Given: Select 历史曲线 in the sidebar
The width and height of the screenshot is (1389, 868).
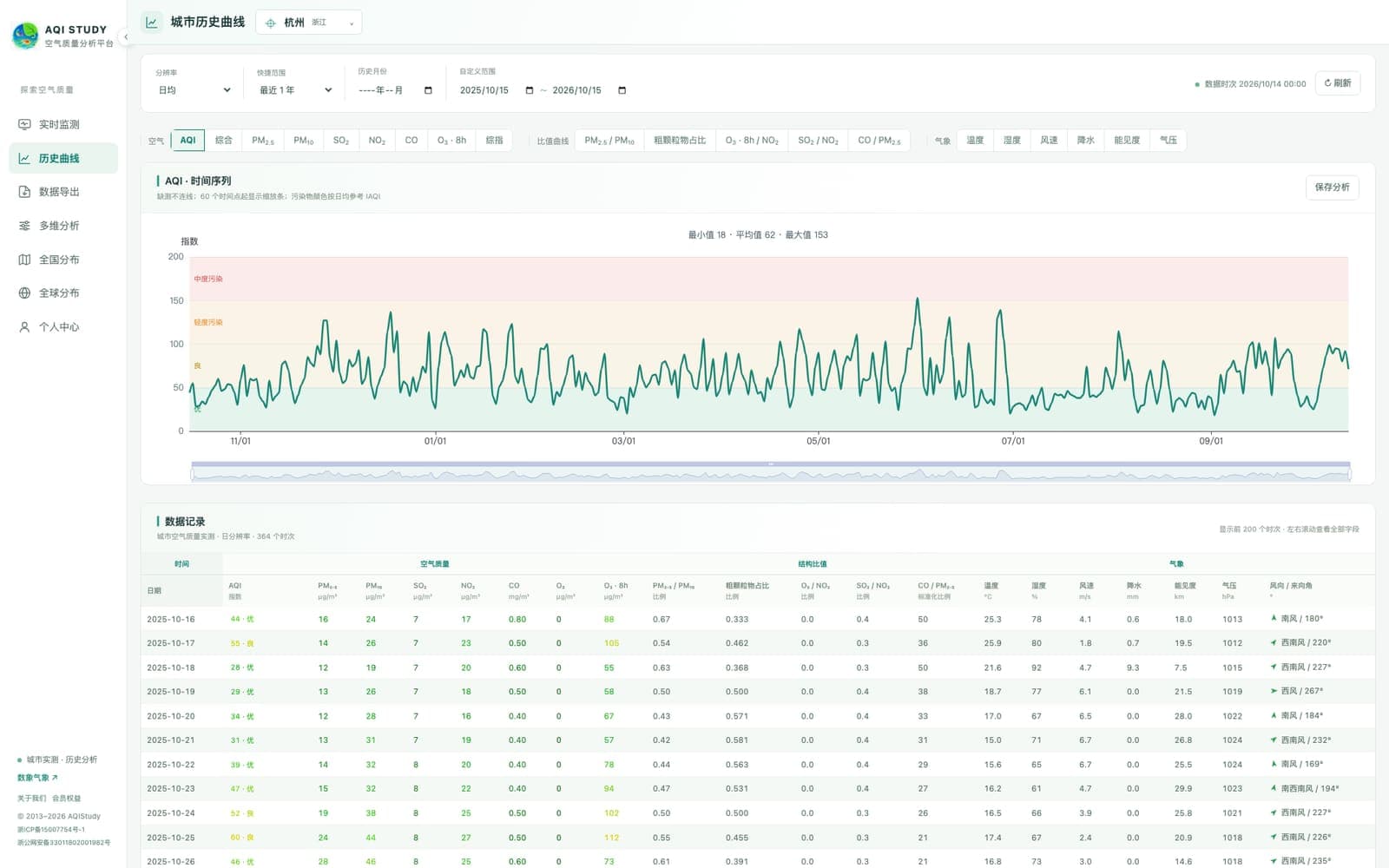Looking at the screenshot, I should [x=63, y=159].
